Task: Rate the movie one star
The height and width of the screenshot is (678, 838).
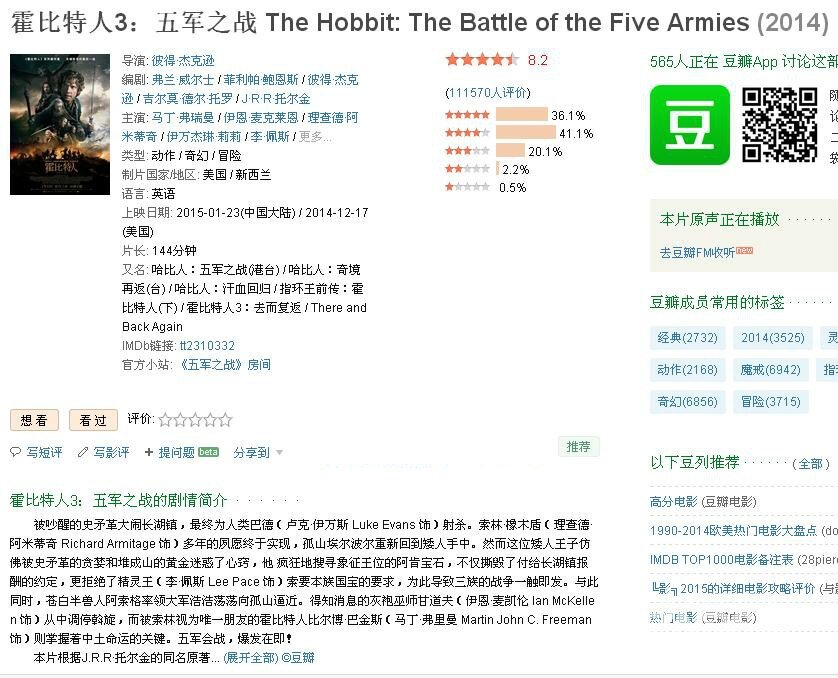Action: pos(165,420)
